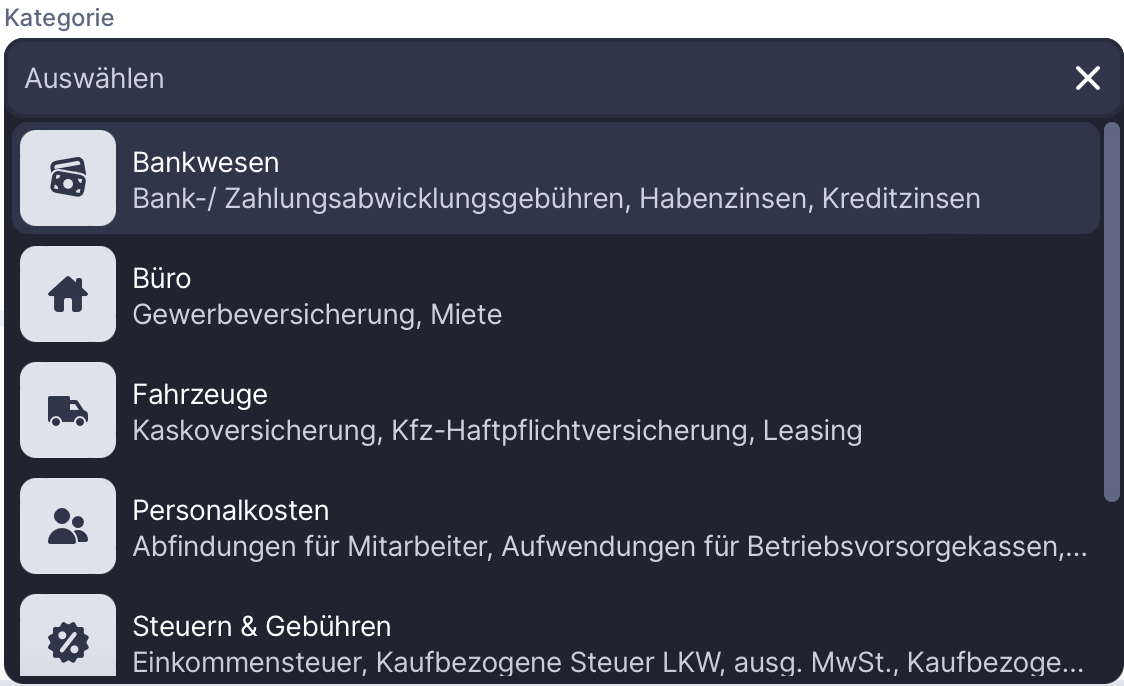Viewport: 1124px width, 686px height.
Task: Click the category list scrollbar thumb
Action: click(x=1111, y=310)
